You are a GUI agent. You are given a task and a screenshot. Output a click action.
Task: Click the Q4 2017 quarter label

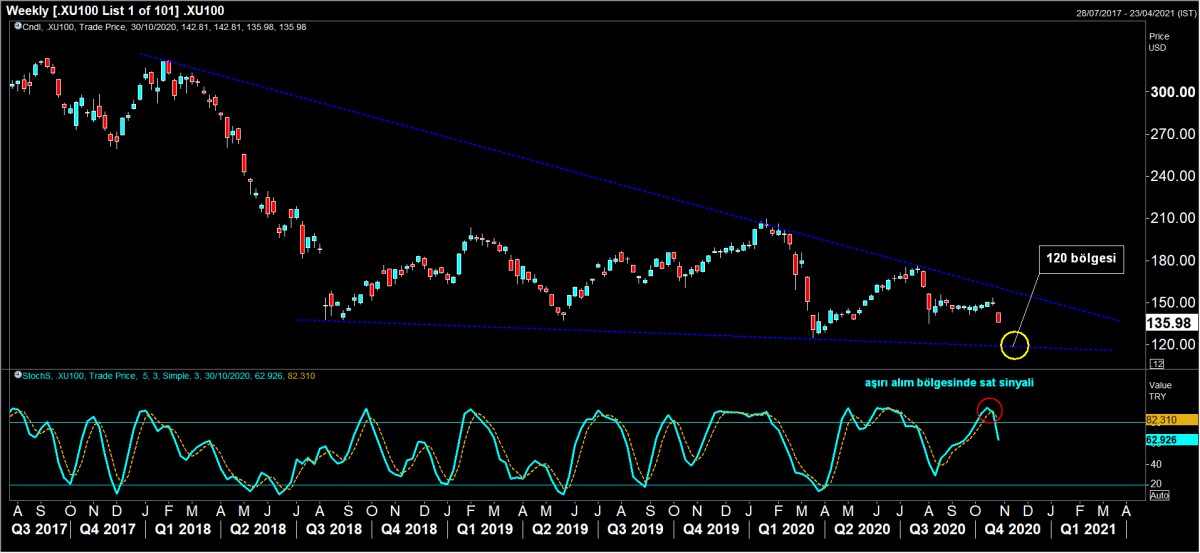coord(106,527)
